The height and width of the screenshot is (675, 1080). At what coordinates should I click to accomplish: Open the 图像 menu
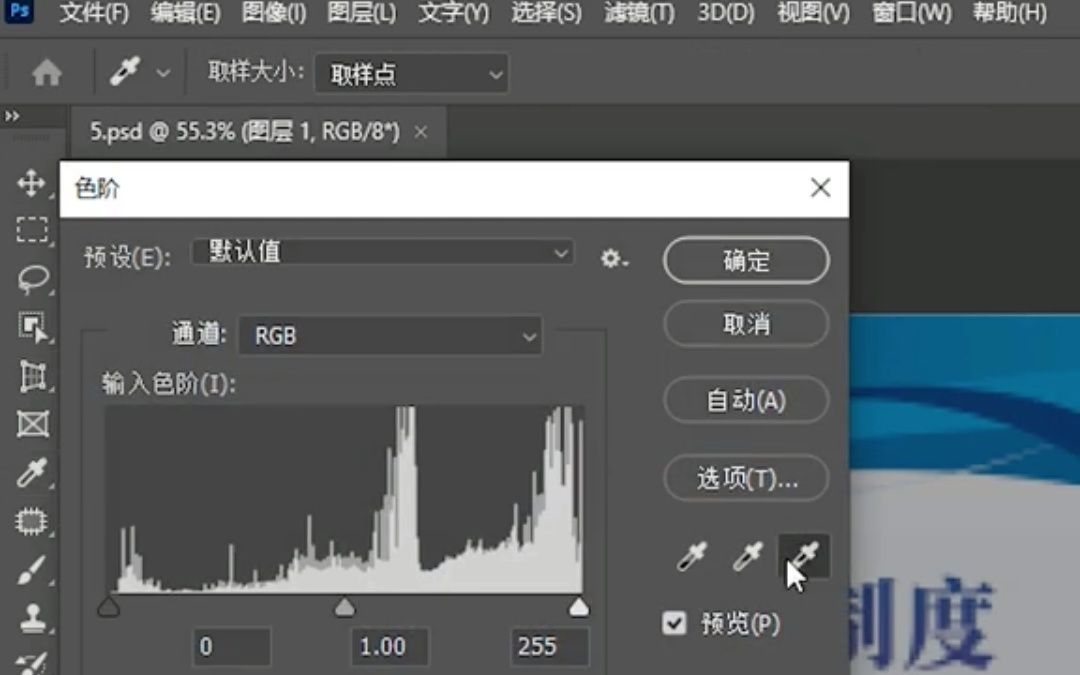(272, 14)
